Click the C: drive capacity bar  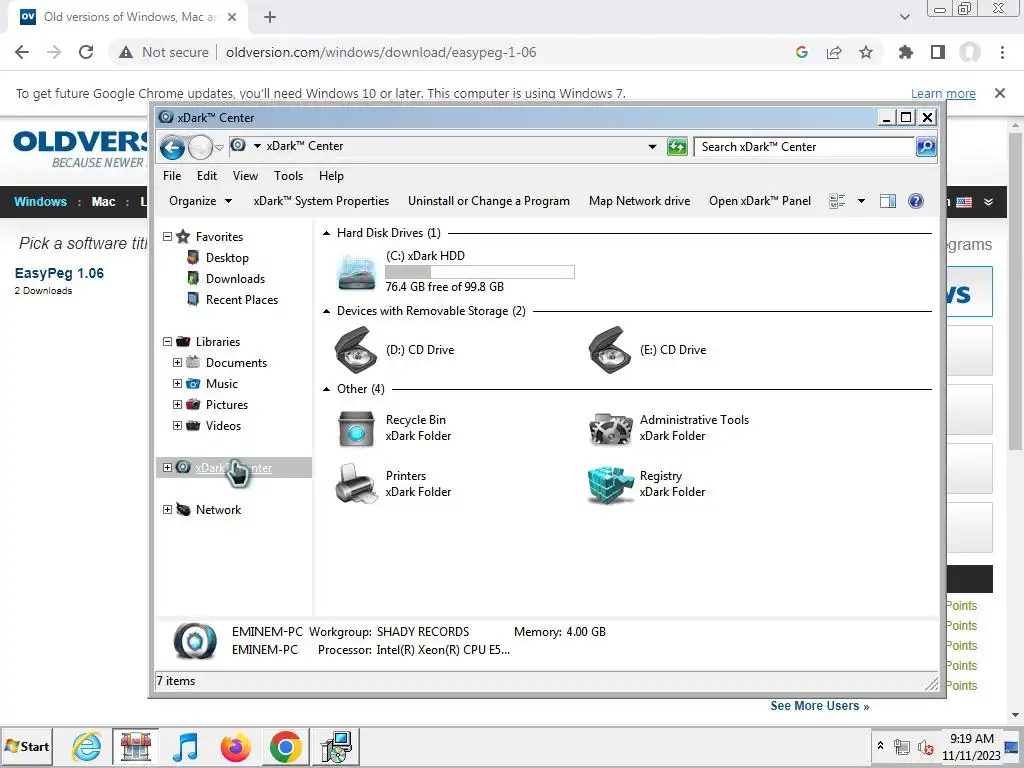(480, 272)
